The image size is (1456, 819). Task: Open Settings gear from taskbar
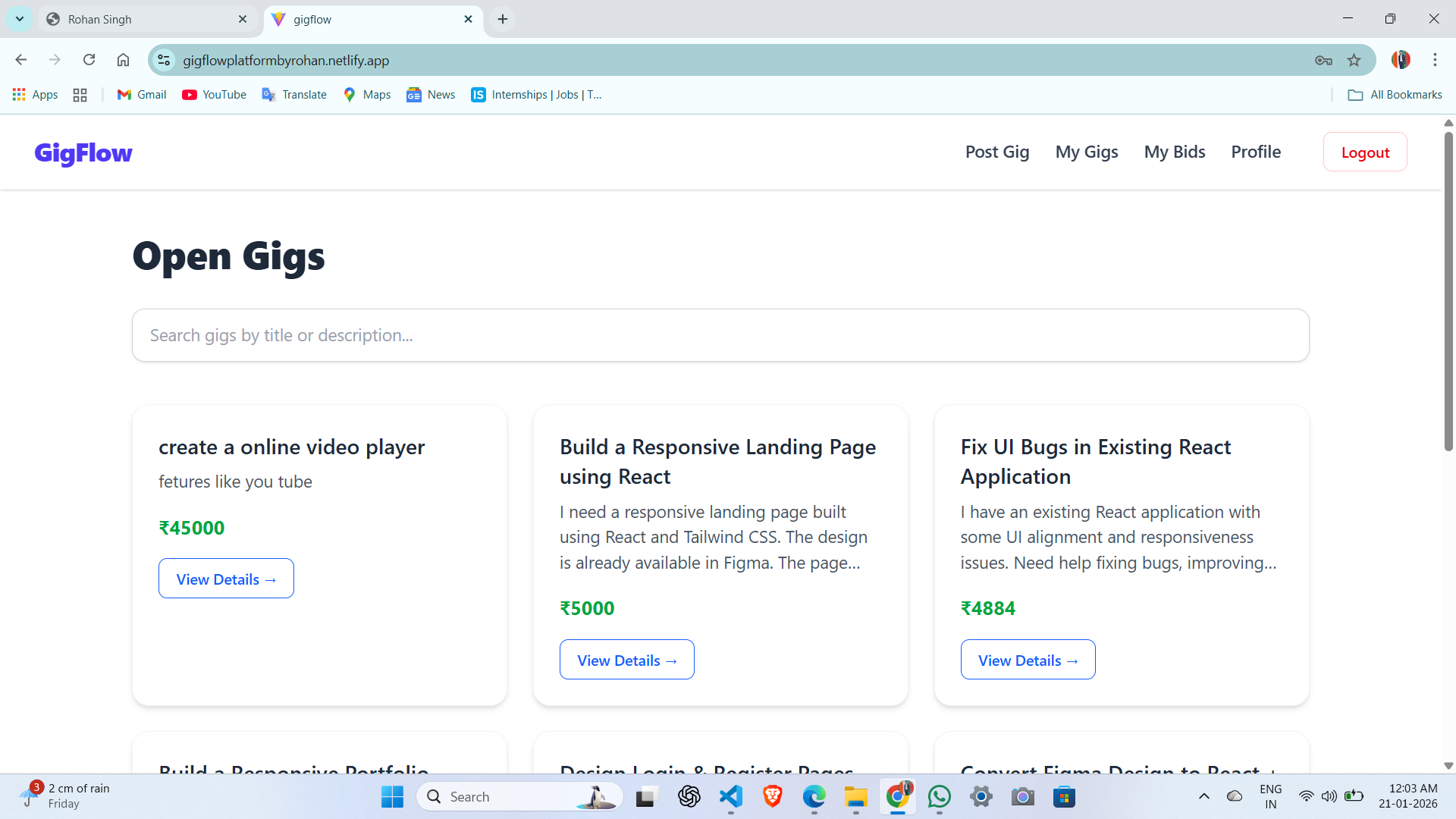click(981, 796)
